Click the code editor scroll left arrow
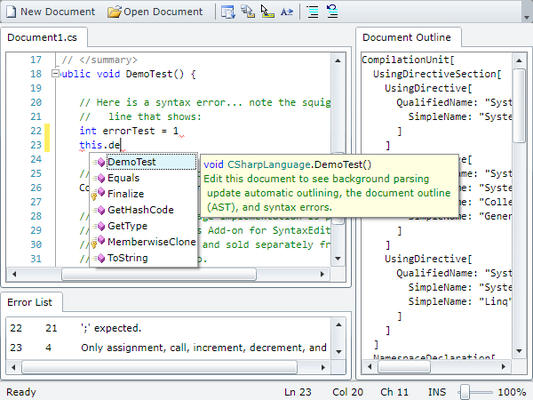The height and width of the screenshot is (400, 533). [14, 274]
